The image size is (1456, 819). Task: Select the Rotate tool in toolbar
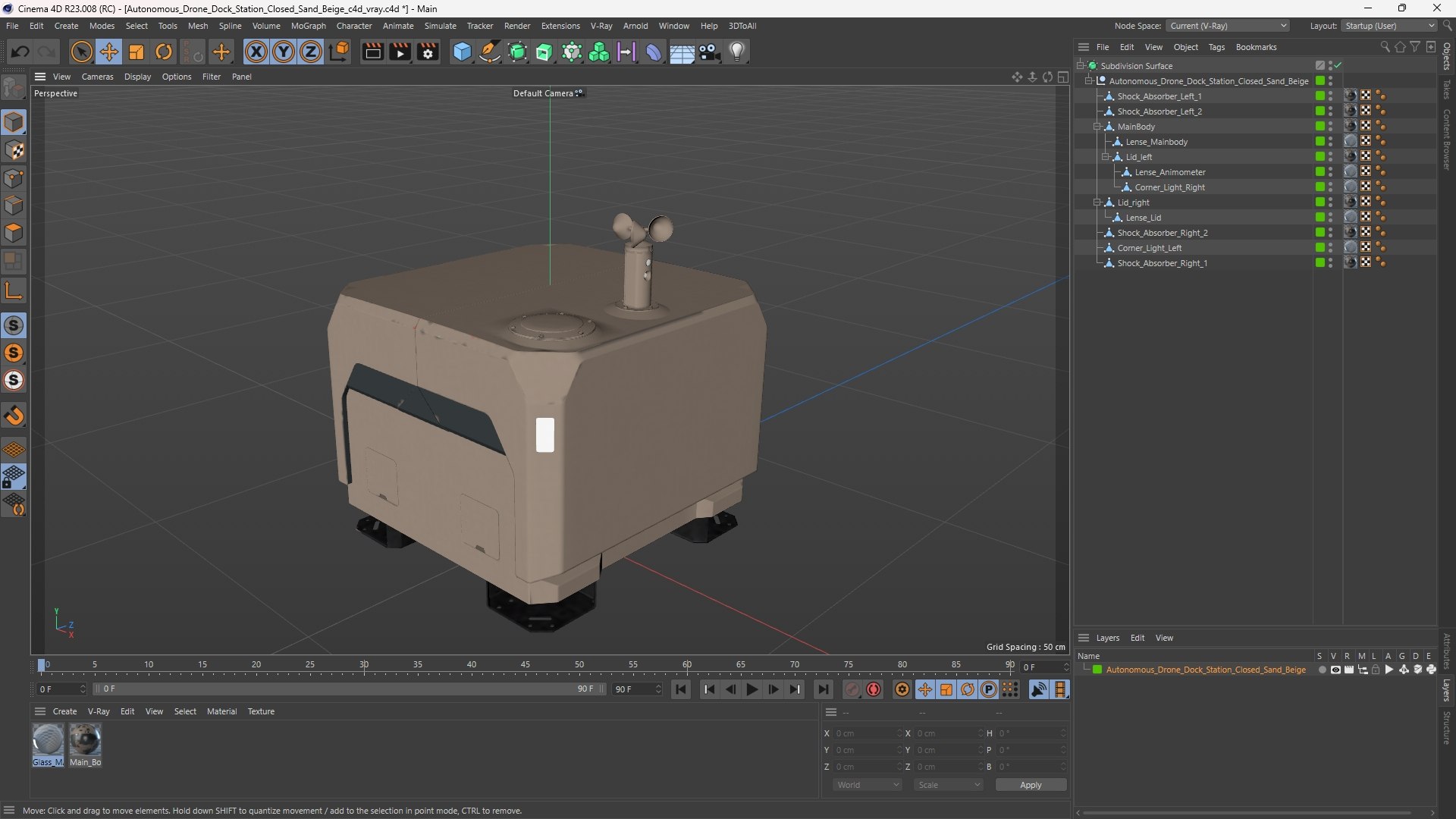[164, 52]
